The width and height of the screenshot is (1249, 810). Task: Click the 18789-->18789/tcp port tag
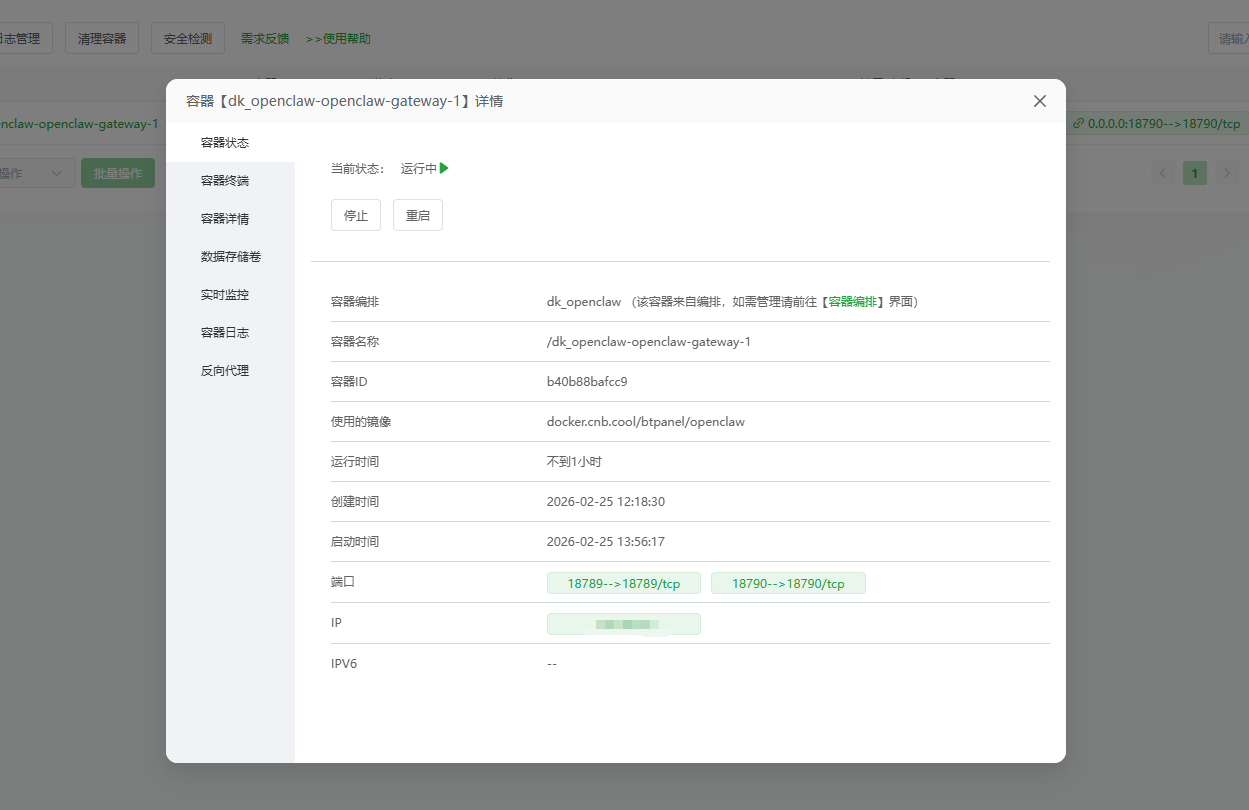(623, 582)
